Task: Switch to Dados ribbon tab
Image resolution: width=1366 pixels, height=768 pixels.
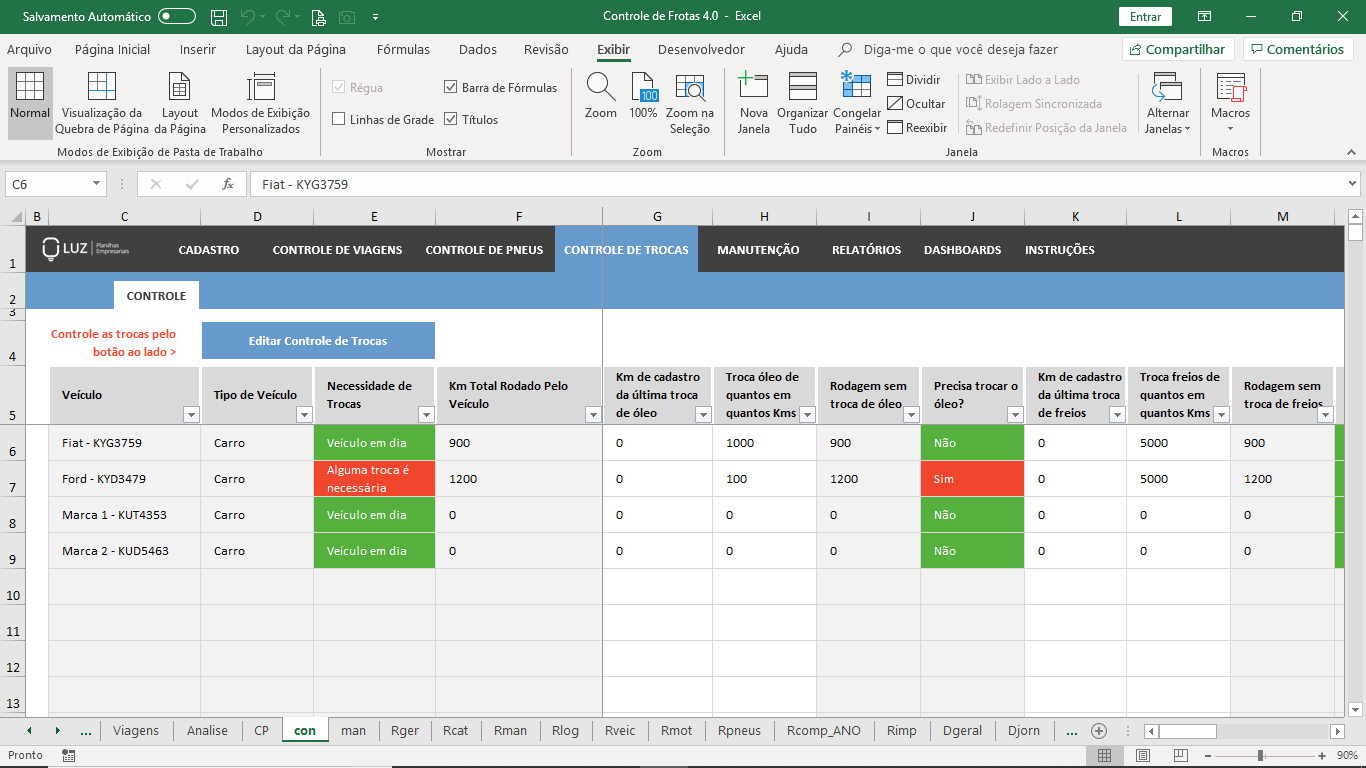Action: tap(478, 49)
